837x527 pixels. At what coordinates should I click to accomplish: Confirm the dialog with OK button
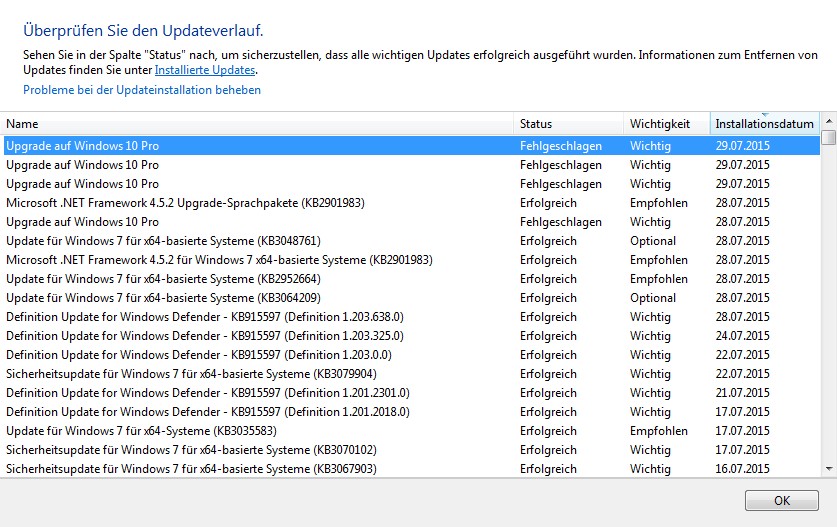pos(781,500)
